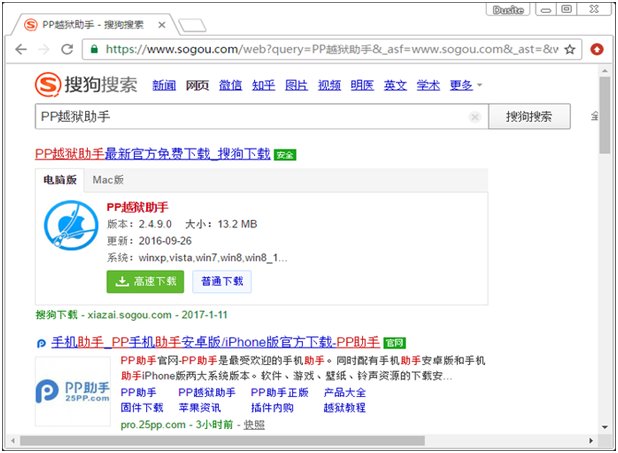Click the PP越狱助手 app icon
618x453 pixels.
point(71,225)
